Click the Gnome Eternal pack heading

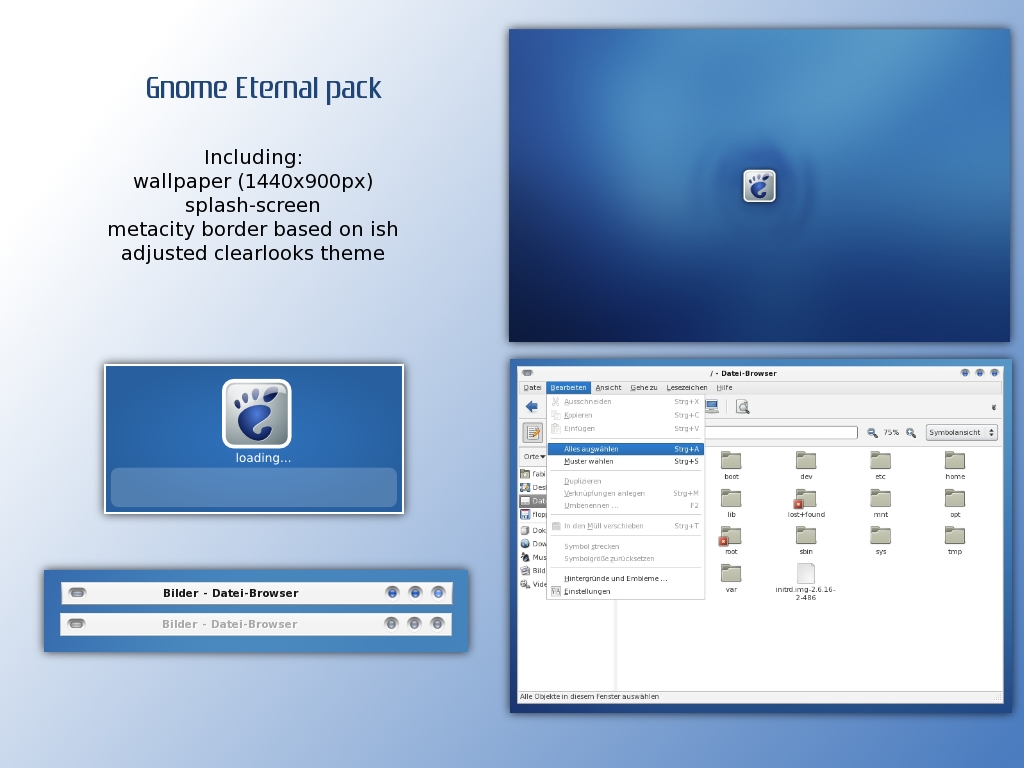[x=263, y=89]
